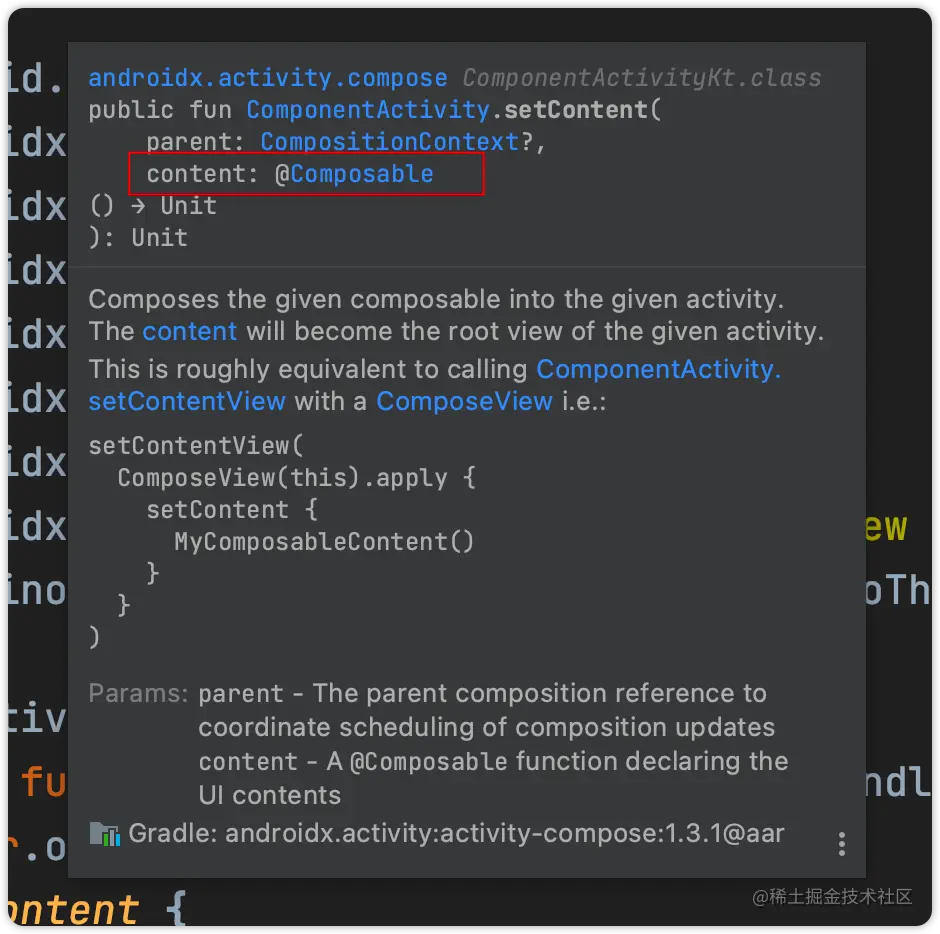Click the ComponentActivityKt.class file label
Viewport: 940px width, 934px height.
click(641, 78)
